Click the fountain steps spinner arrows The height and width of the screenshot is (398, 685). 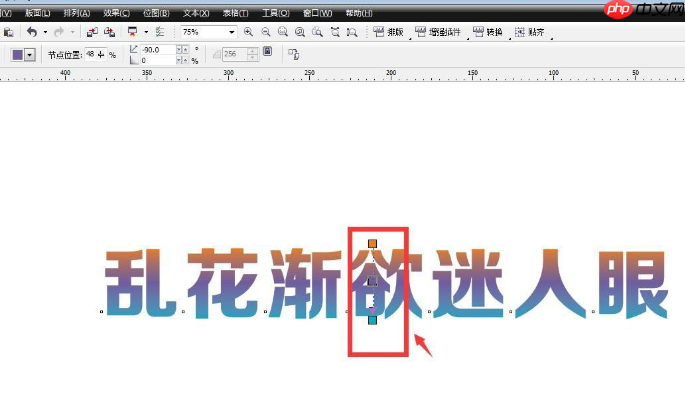coord(253,54)
